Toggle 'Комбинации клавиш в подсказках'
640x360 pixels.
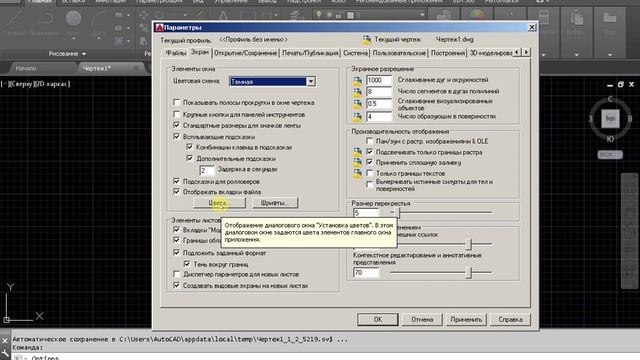(x=189, y=147)
